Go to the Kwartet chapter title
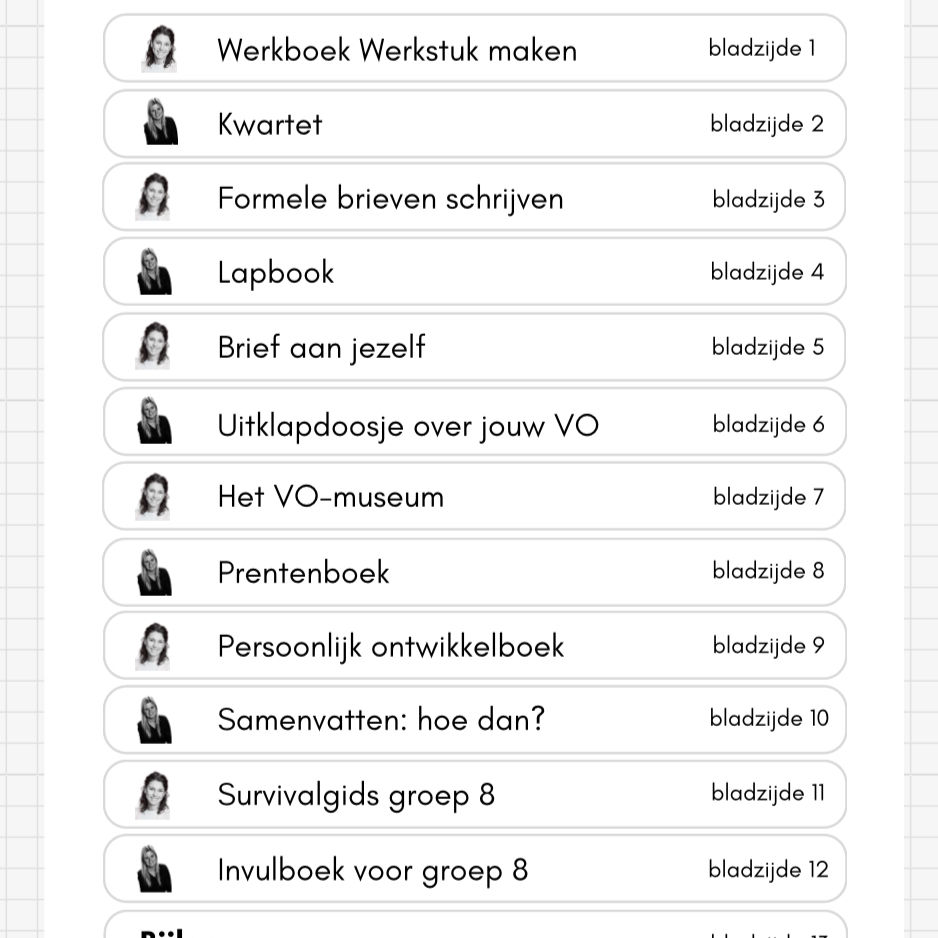This screenshot has width=938, height=938. point(270,124)
